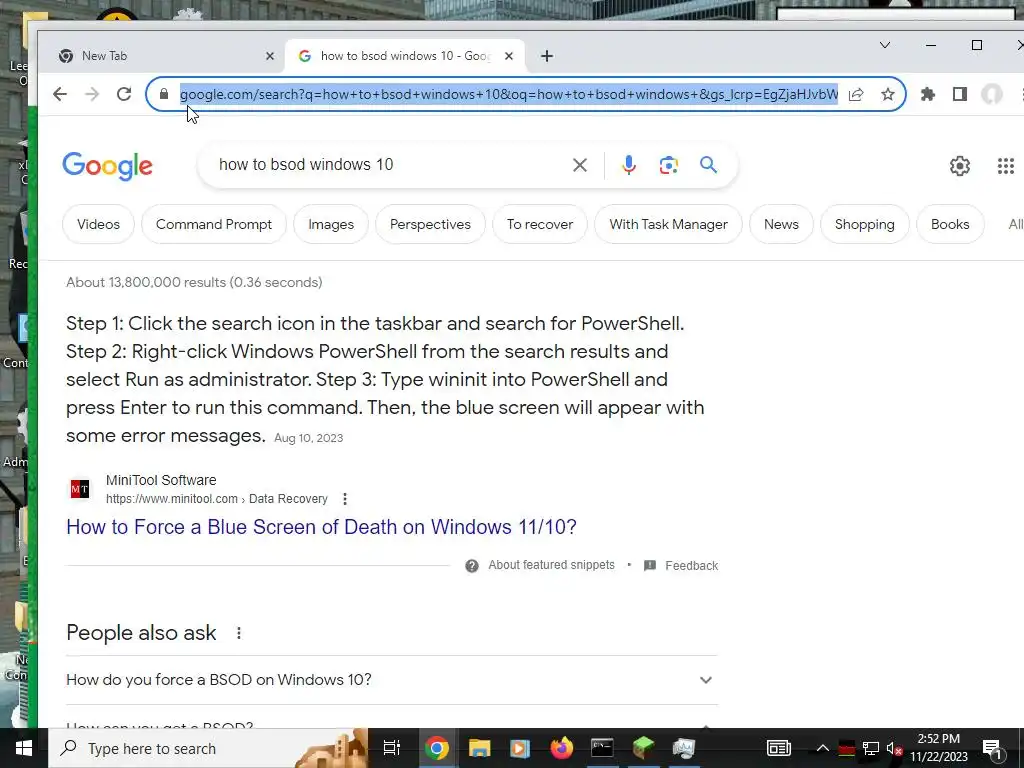The width and height of the screenshot is (1024, 768).
Task: Submit search with the magnifier icon
Action: (x=709, y=165)
